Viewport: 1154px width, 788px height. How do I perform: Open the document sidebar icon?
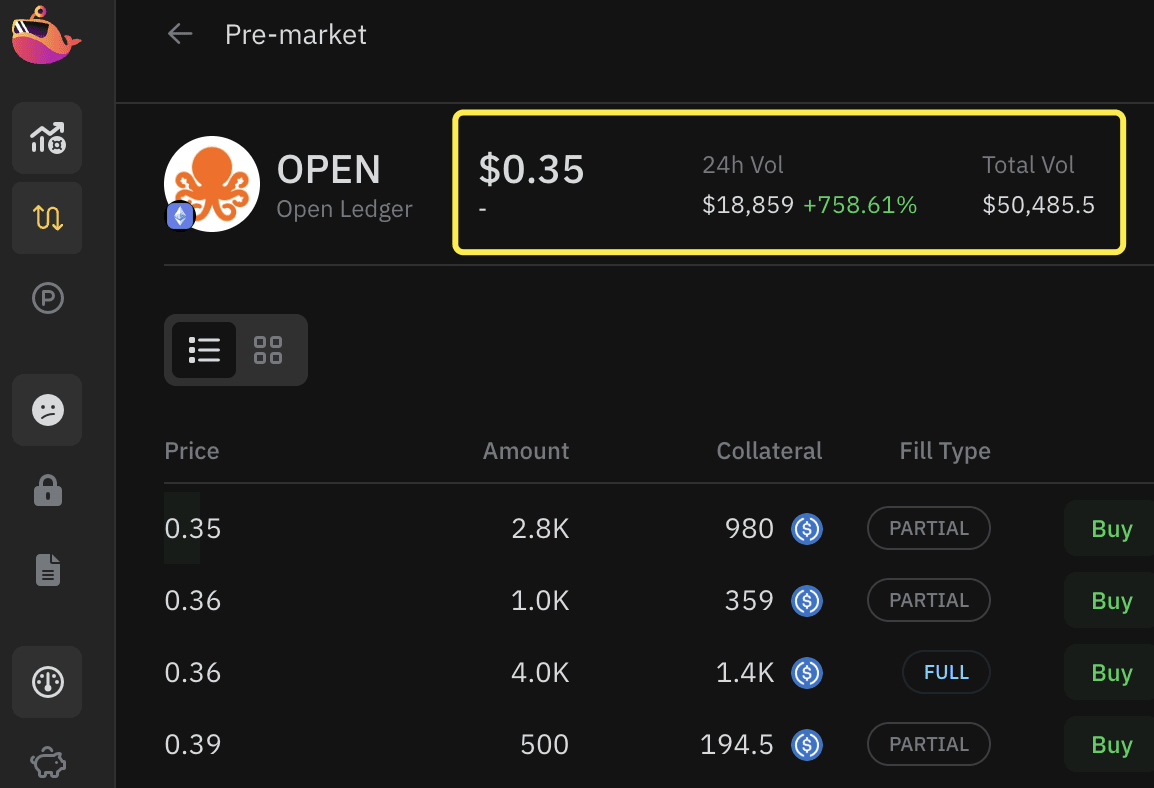pyautogui.click(x=47, y=570)
